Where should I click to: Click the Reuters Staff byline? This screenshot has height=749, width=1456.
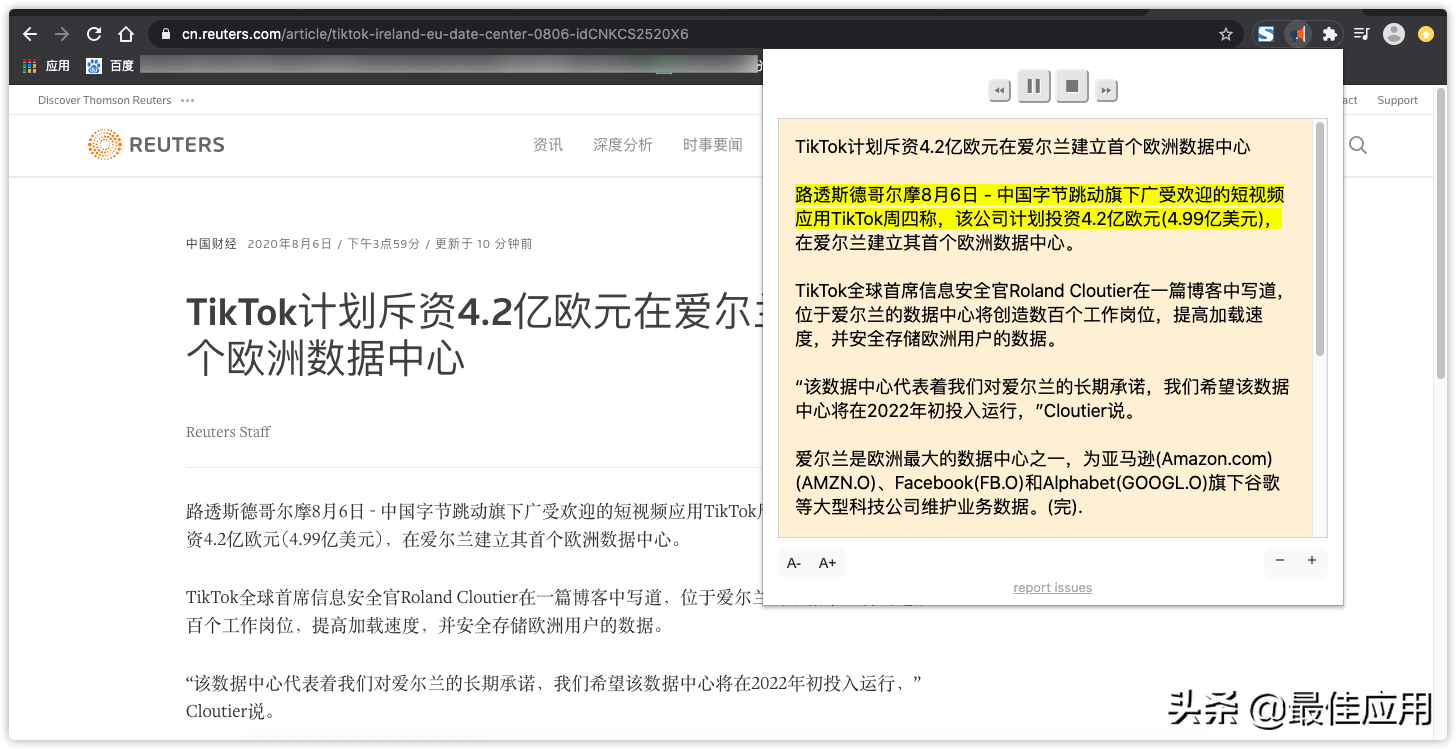click(x=228, y=432)
